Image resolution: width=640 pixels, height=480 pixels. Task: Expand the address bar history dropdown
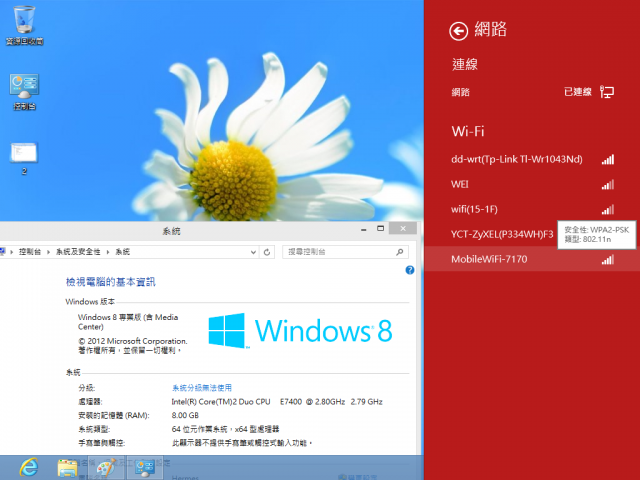[253, 252]
